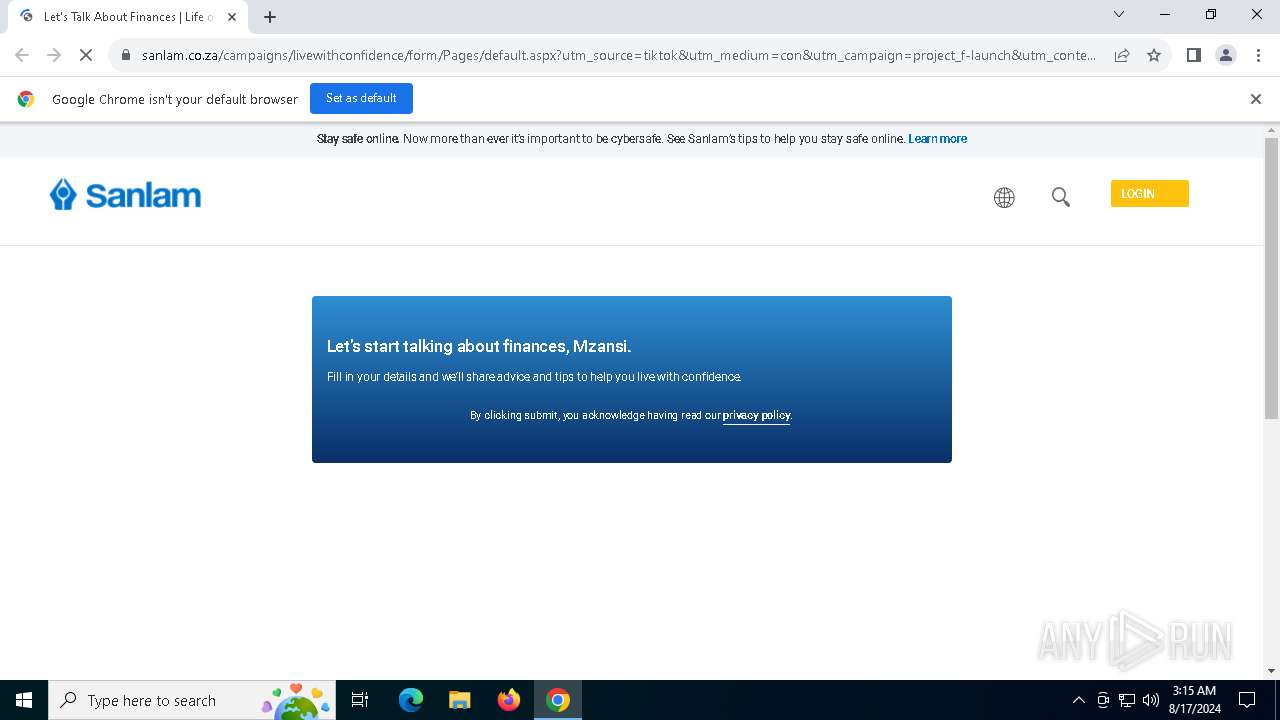Open the taskbar clock and date
The height and width of the screenshot is (720, 1280).
click(x=1195, y=700)
